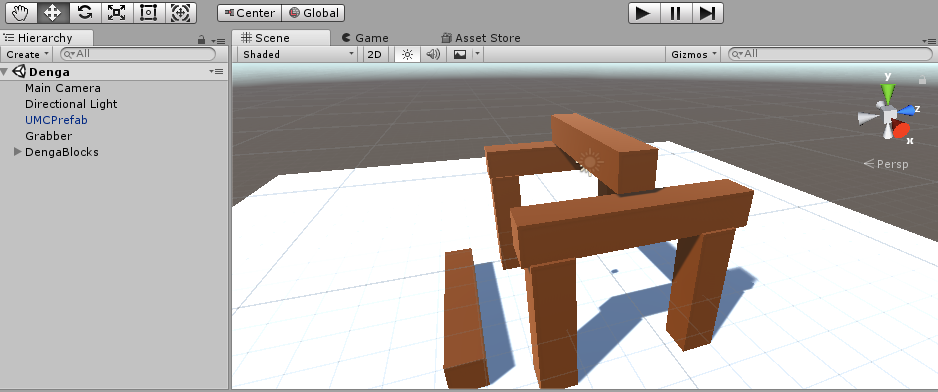Toggle 2D view mode

374,54
